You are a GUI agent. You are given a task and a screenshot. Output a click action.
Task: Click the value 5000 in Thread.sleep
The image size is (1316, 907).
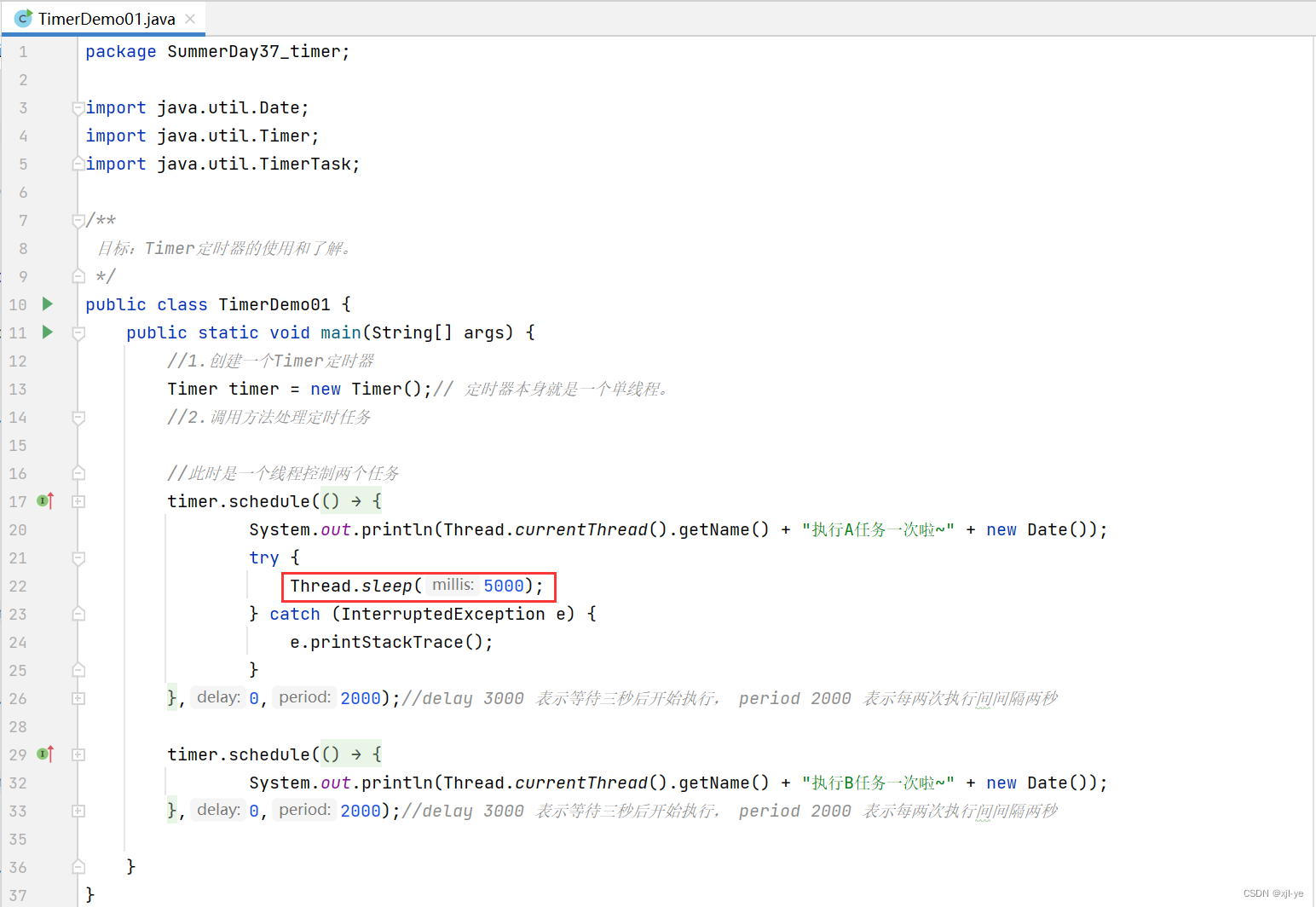[x=504, y=586]
